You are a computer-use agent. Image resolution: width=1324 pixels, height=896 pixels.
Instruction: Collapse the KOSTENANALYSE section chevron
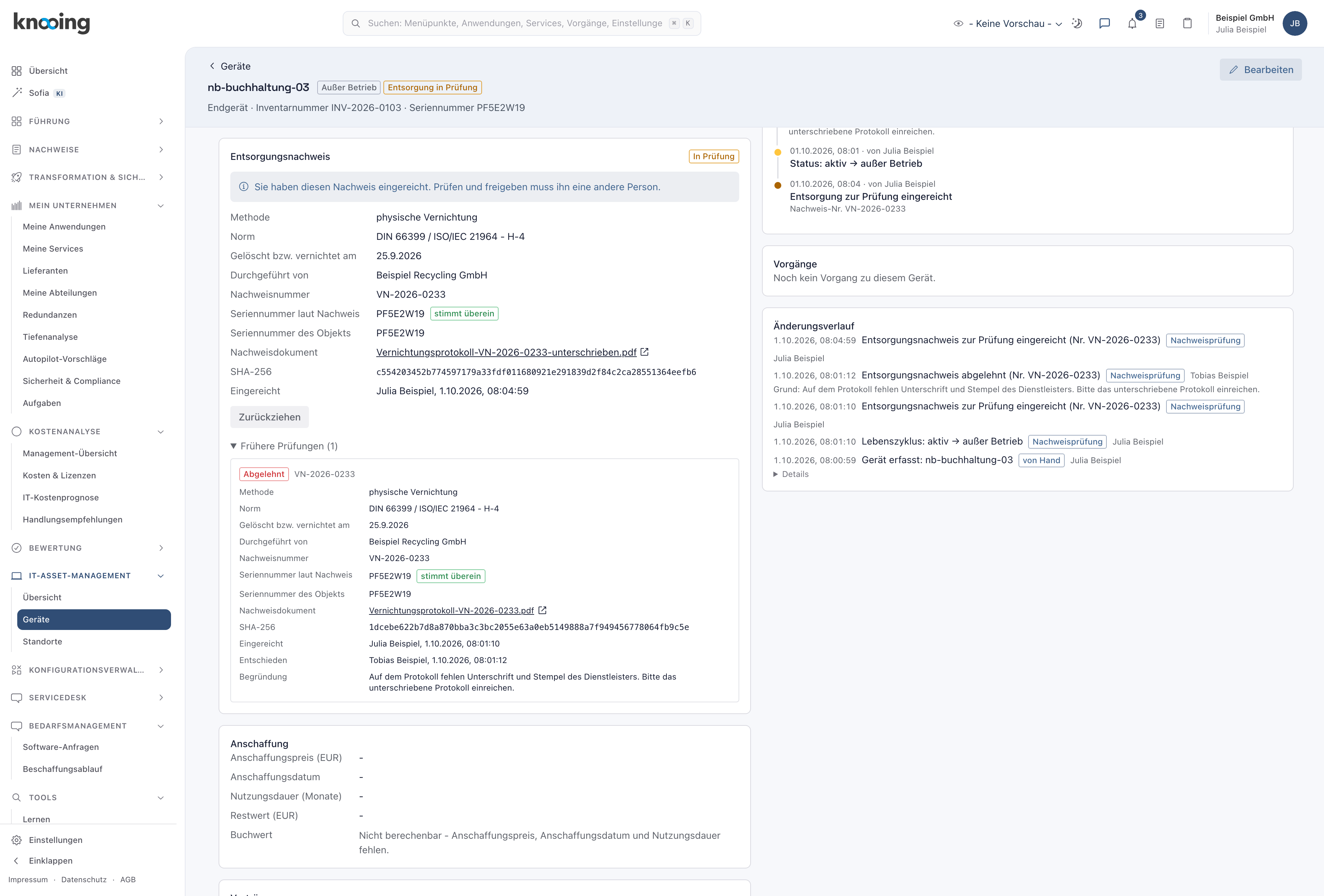tap(161, 431)
